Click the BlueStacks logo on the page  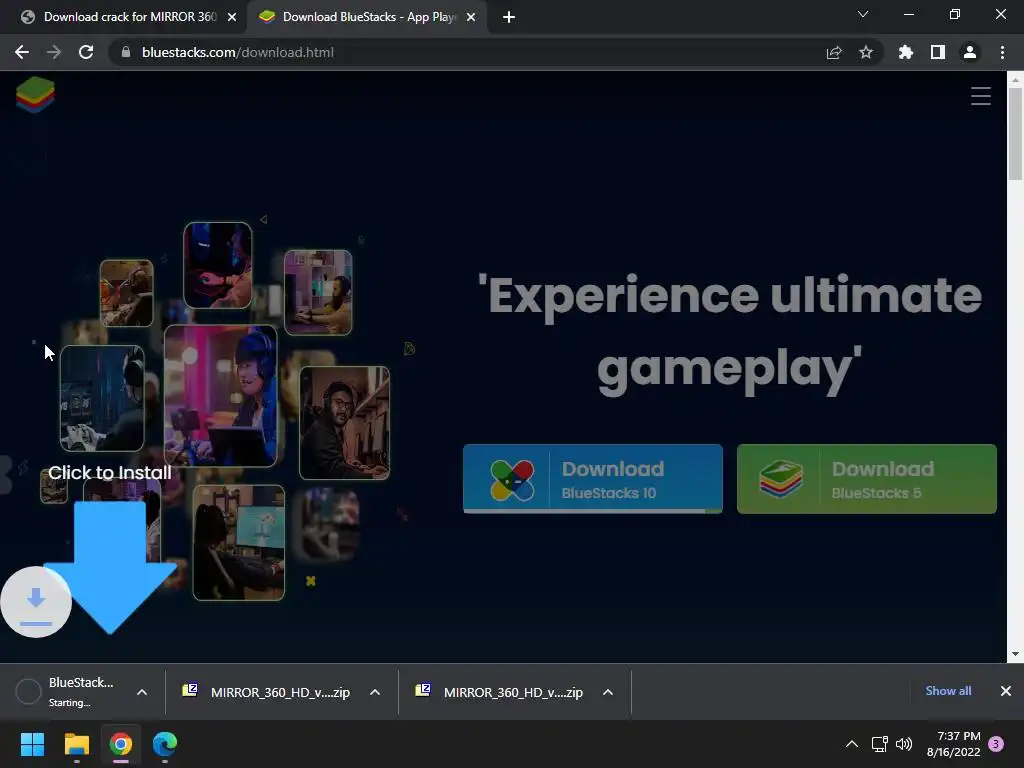click(35, 95)
